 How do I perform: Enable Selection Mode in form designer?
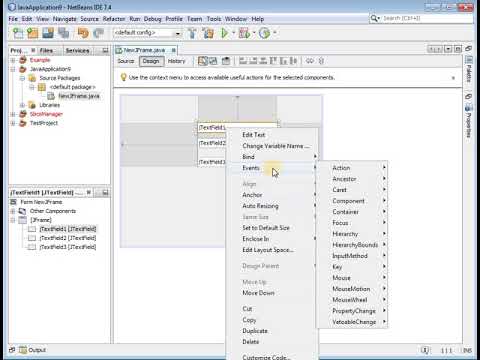[x=203, y=61]
